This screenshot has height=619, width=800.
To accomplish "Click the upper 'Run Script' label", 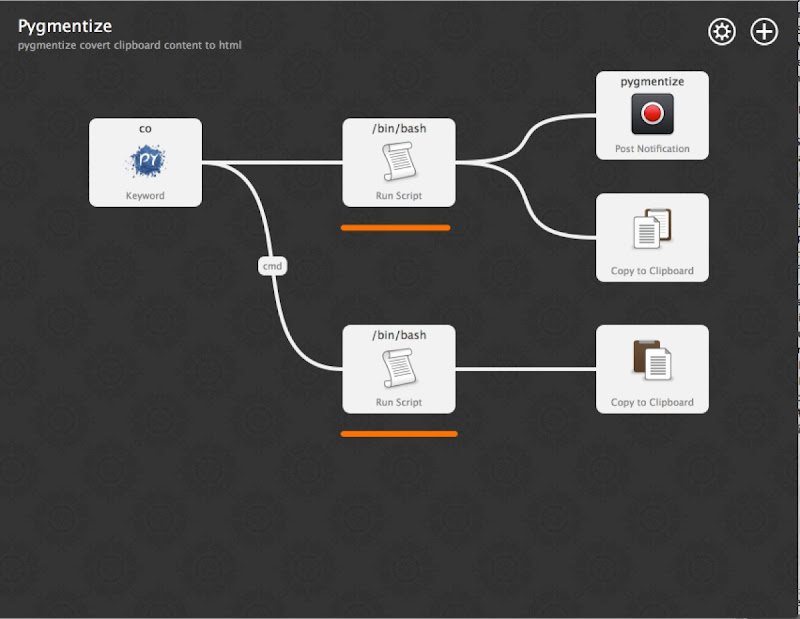I will point(399,195).
